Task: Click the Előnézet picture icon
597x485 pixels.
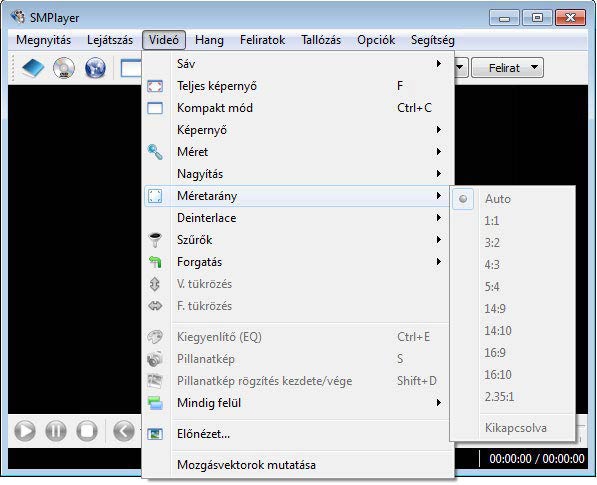Action: click(155, 434)
